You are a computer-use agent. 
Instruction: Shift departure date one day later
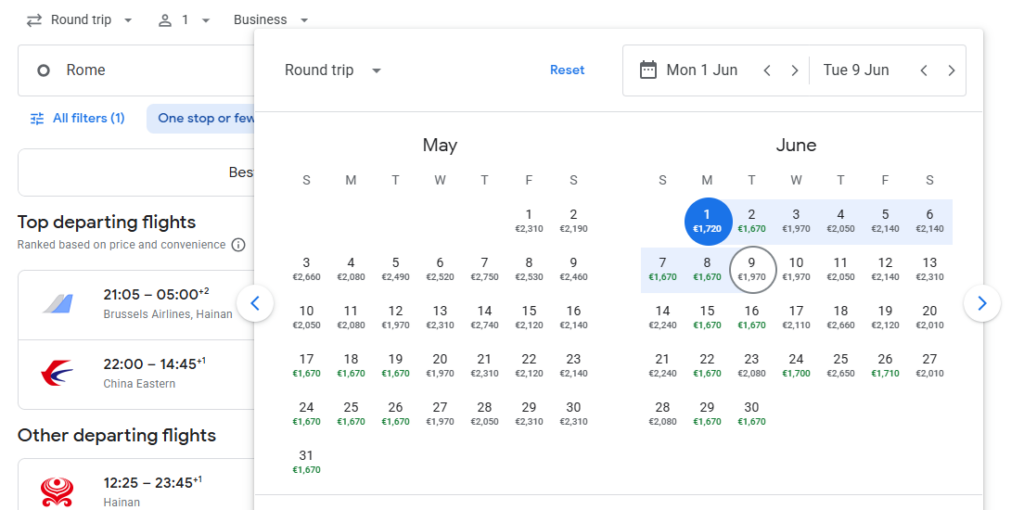(x=794, y=70)
